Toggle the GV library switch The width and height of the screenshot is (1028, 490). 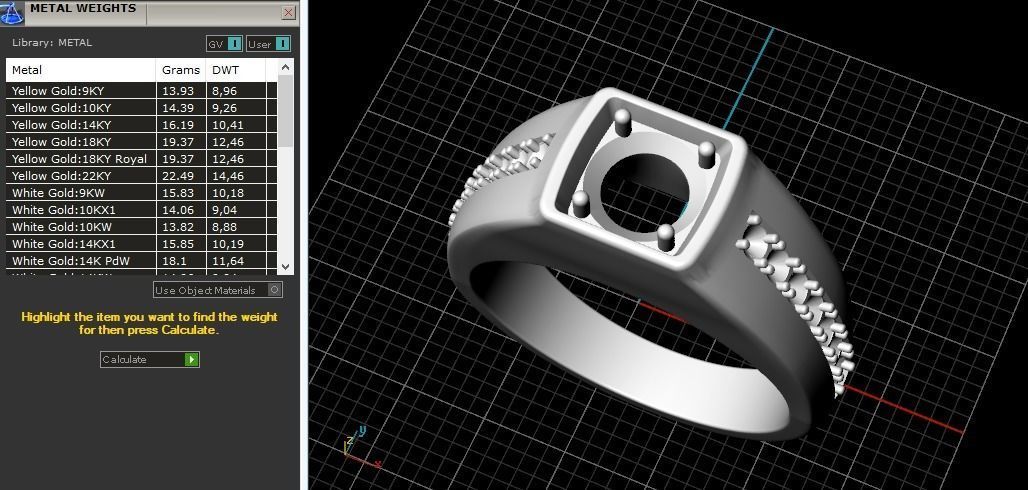(x=224, y=44)
